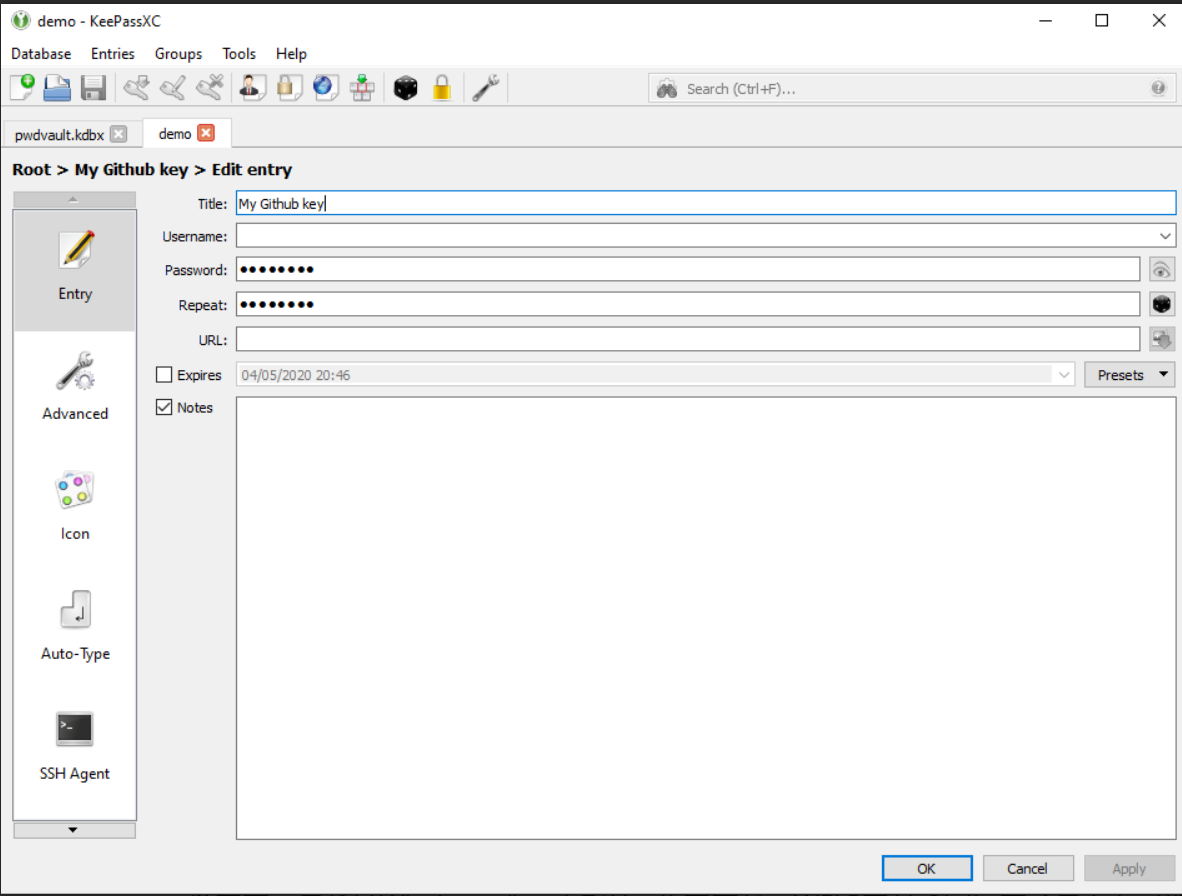The height and width of the screenshot is (896, 1182).
Task: Click into the Password field
Action: (x=687, y=270)
